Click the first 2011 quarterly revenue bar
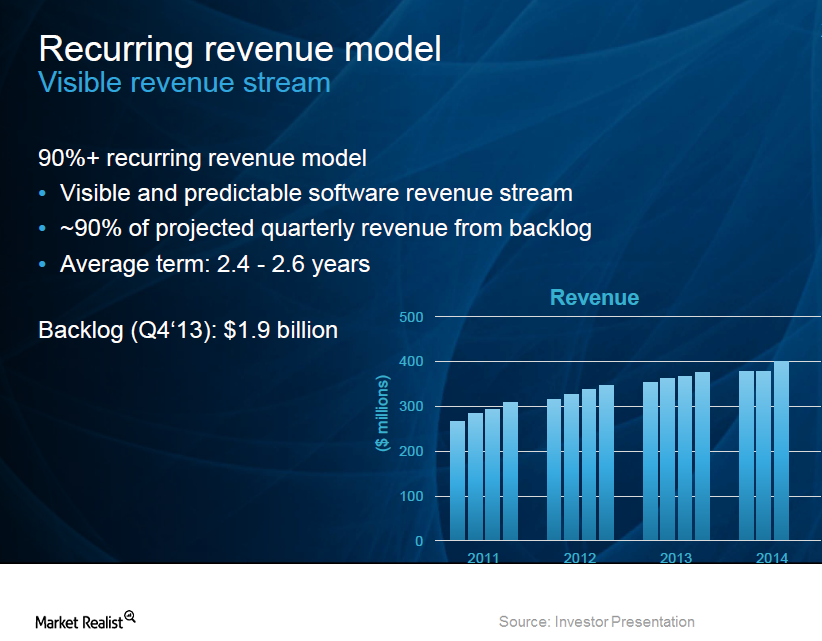Viewport: 822px width, 641px height. pos(458,481)
